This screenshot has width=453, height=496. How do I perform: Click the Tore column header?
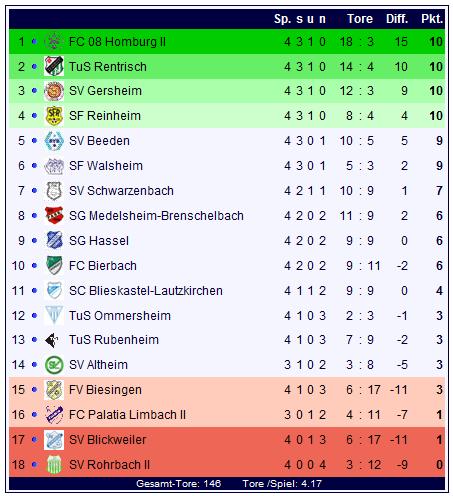[360, 19]
